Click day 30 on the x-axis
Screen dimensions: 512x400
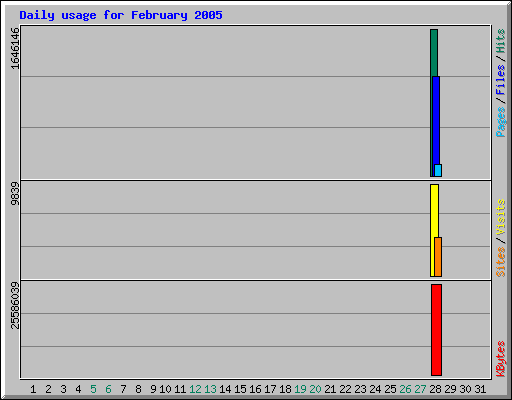[465, 389]
